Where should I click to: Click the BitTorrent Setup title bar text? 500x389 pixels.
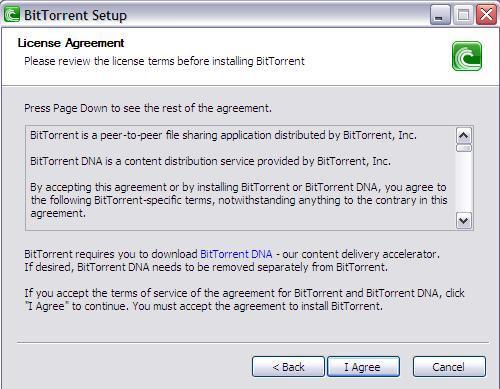[75, 15]
